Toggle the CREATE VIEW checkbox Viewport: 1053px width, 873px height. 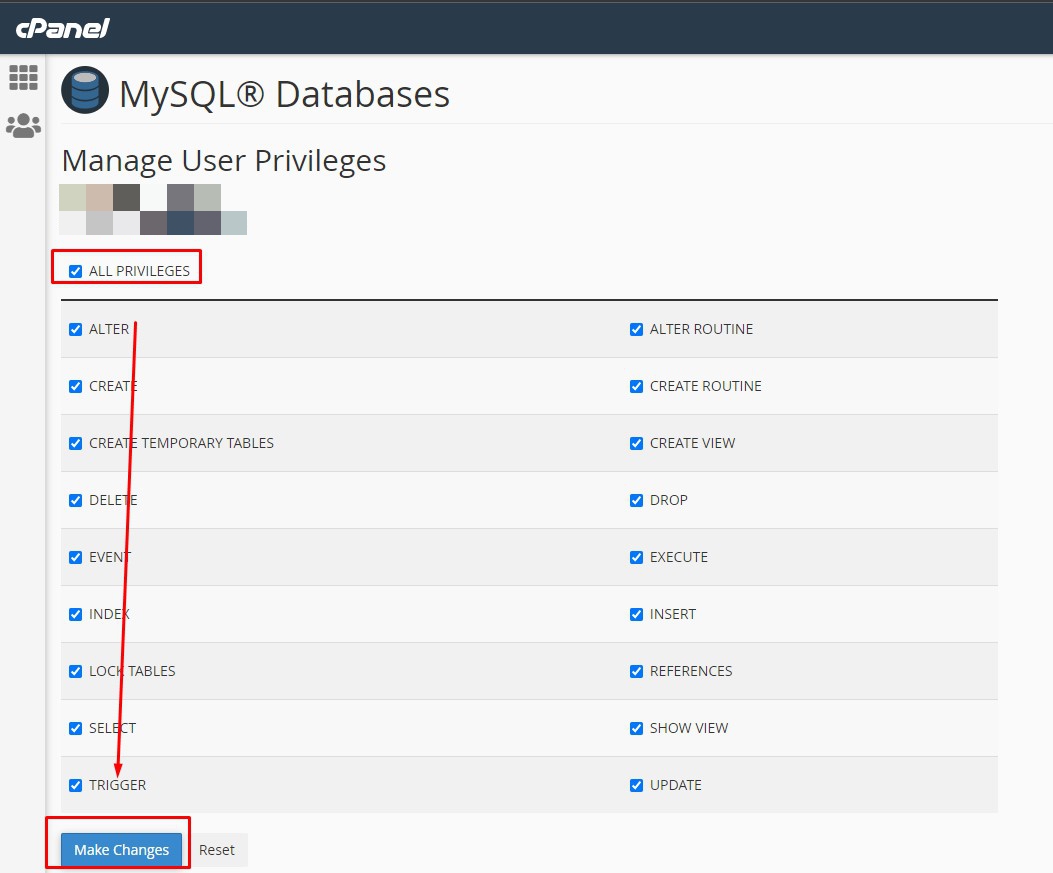click(x=636, y=443)
